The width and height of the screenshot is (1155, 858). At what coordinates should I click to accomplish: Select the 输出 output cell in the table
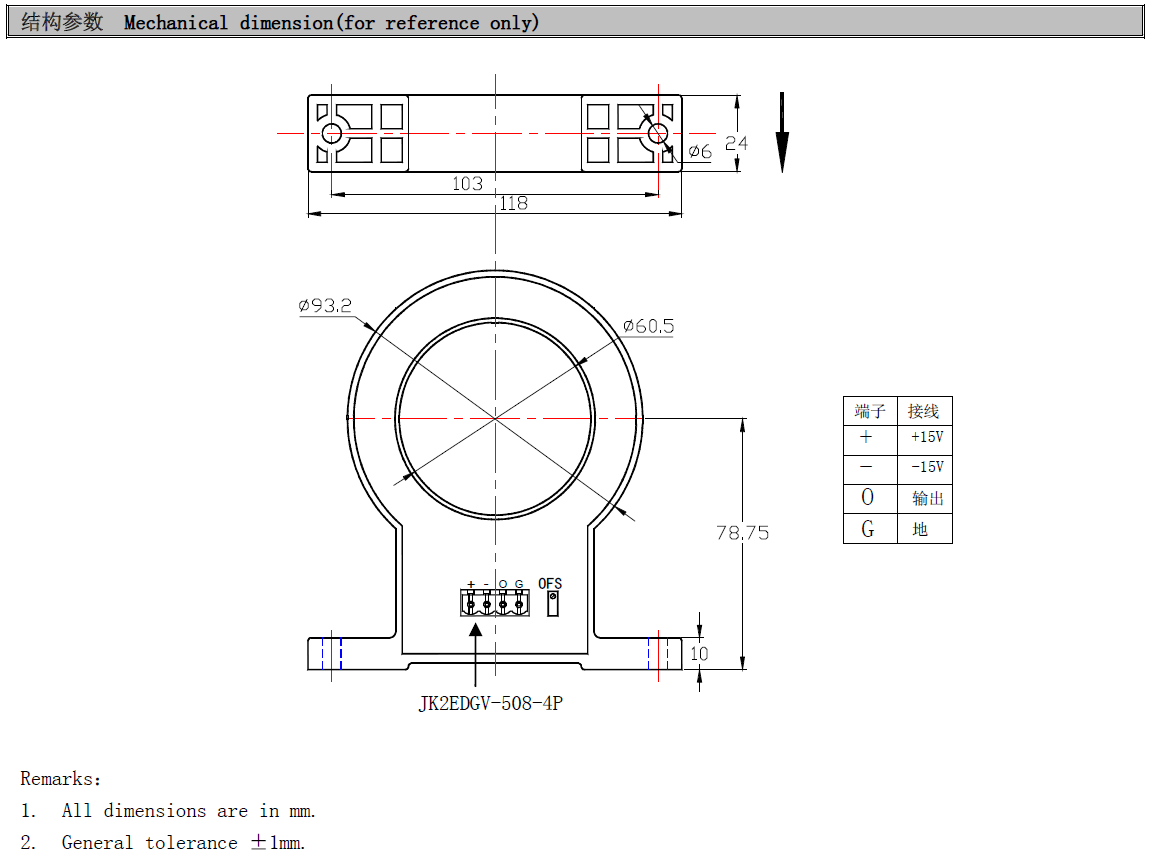pos(926,498)
